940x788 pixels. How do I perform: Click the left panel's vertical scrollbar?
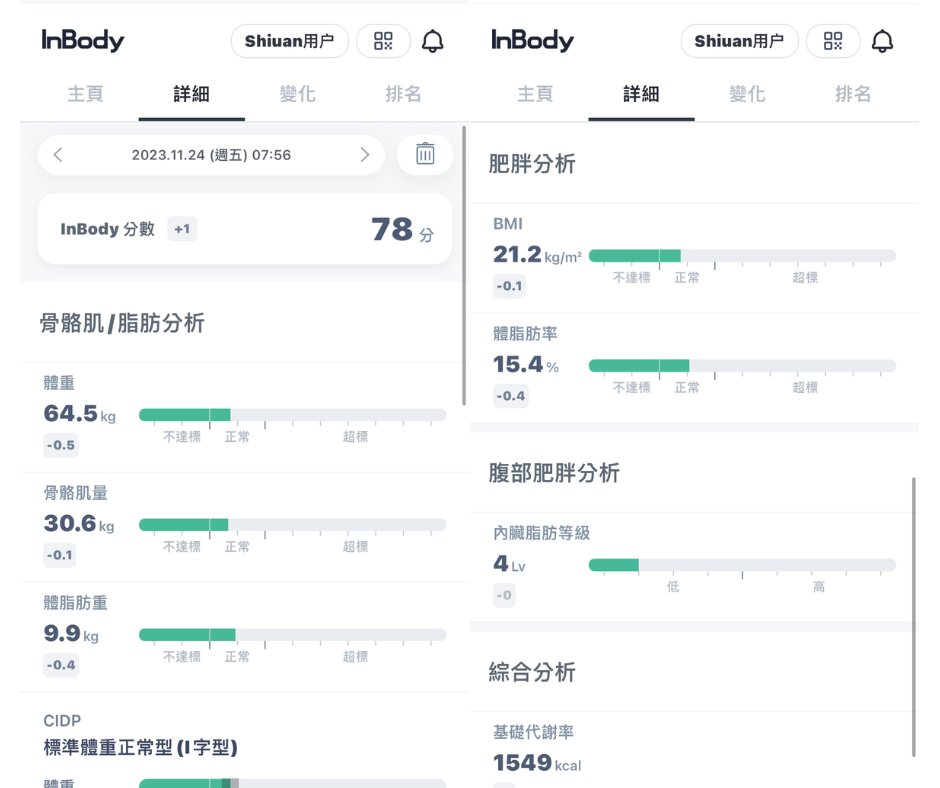coord(464,265)
